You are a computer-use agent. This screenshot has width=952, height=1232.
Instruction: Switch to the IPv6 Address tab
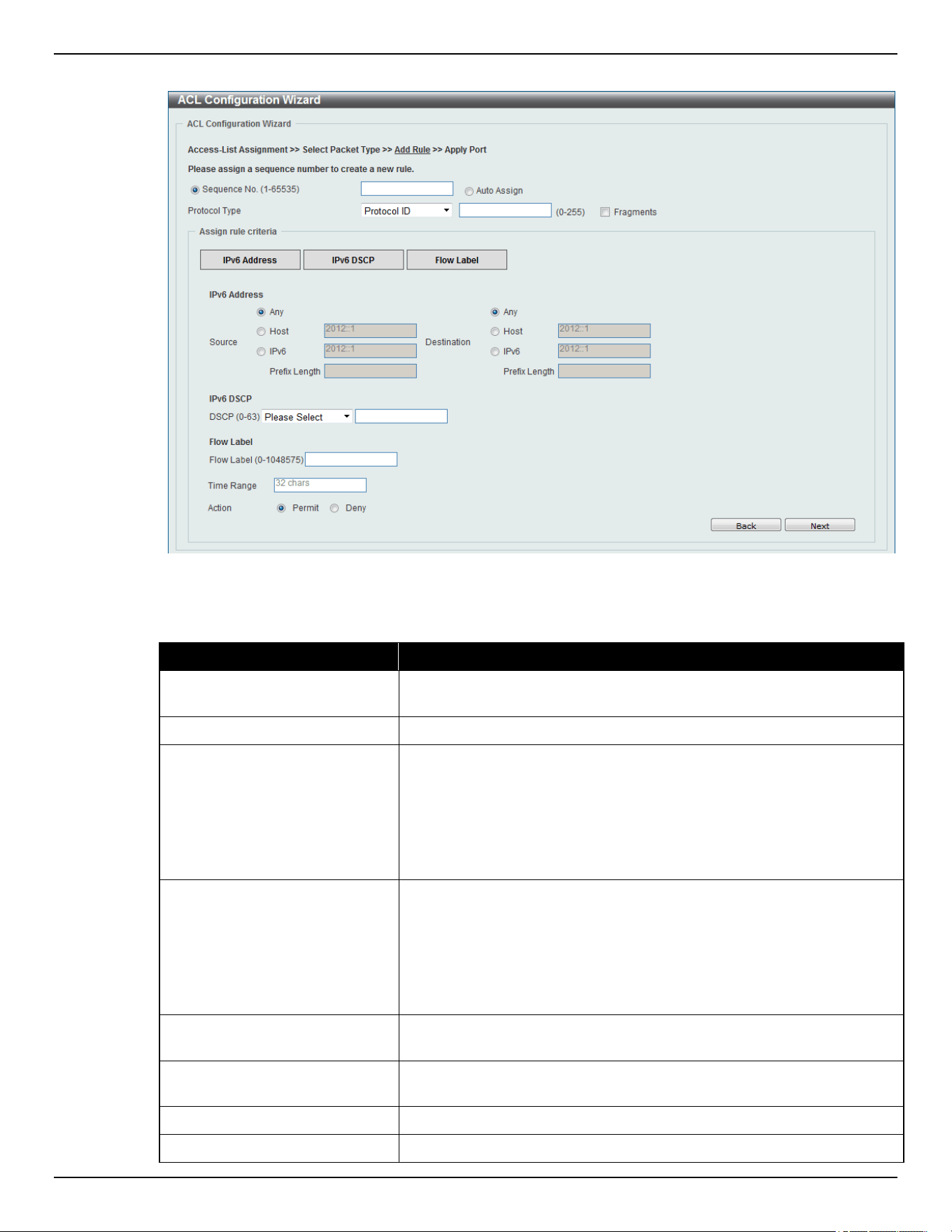point(250,260)
